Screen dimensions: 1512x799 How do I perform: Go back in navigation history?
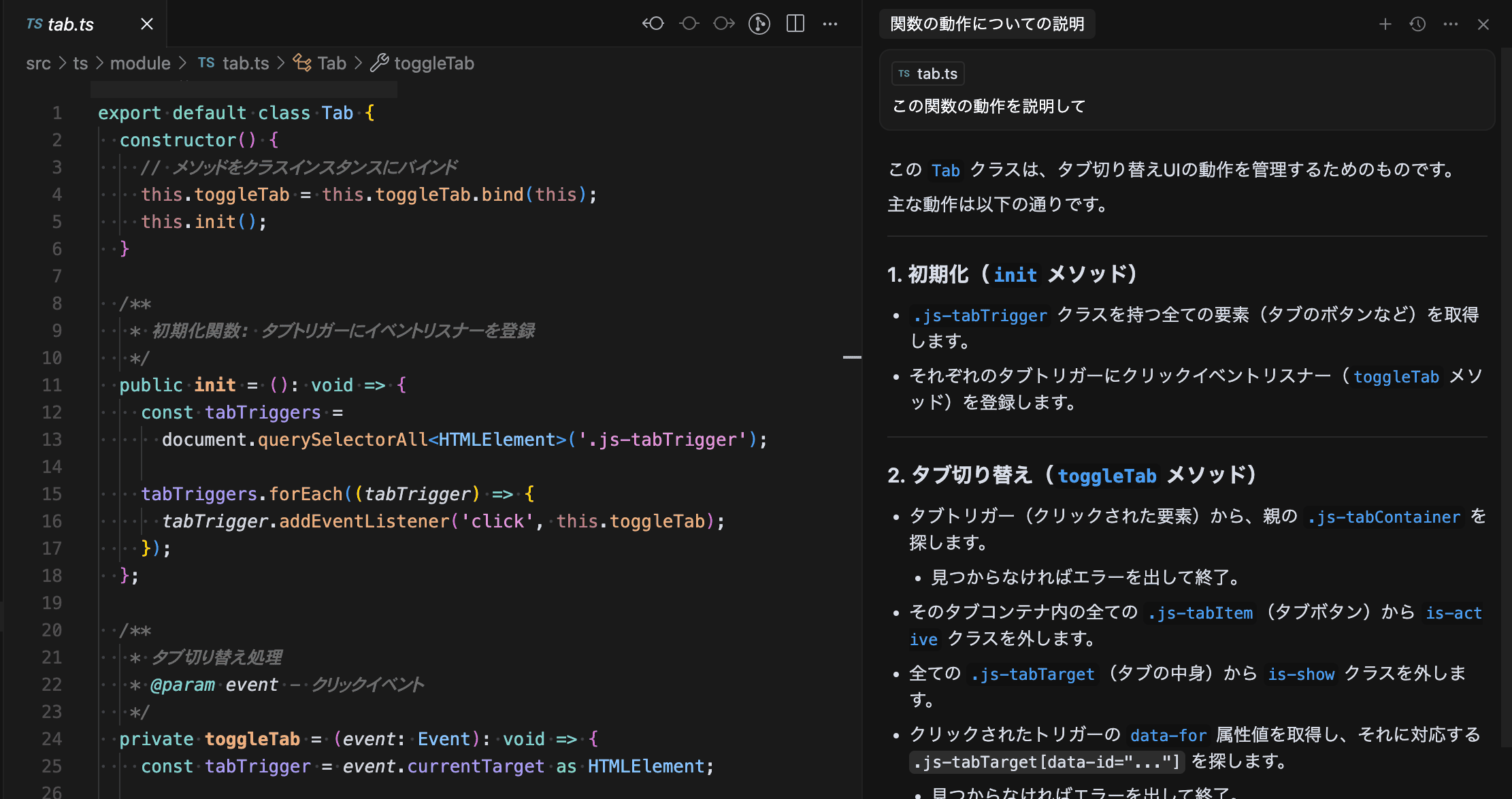point(653,23)
